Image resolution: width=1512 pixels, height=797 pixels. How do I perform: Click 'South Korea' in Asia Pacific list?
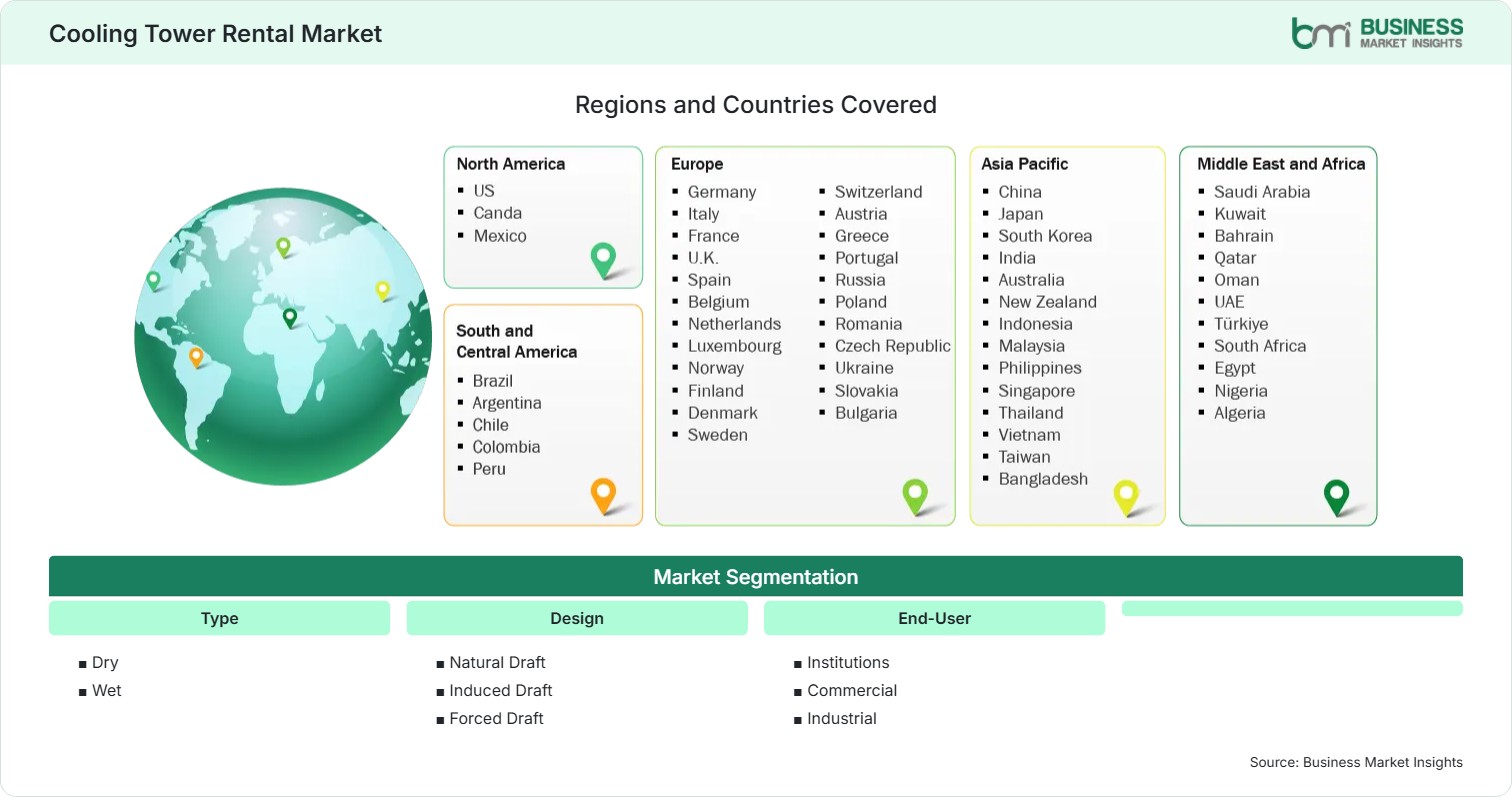click(1045, 235)
